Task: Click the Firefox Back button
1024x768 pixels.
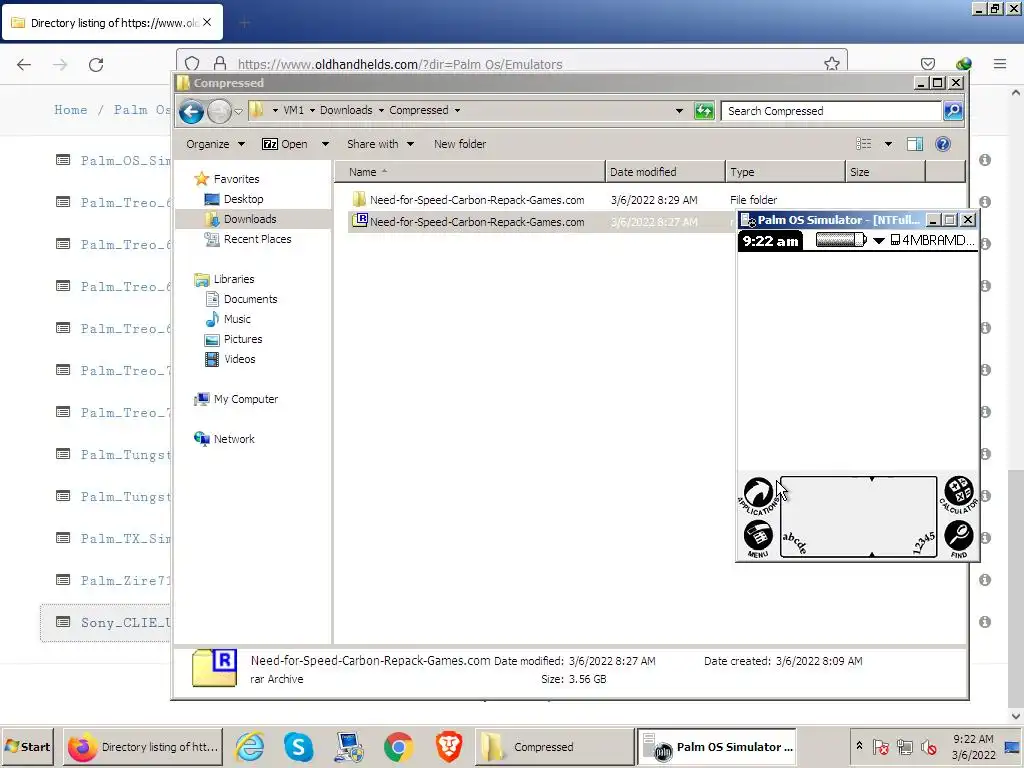Action: pos(24,64)
